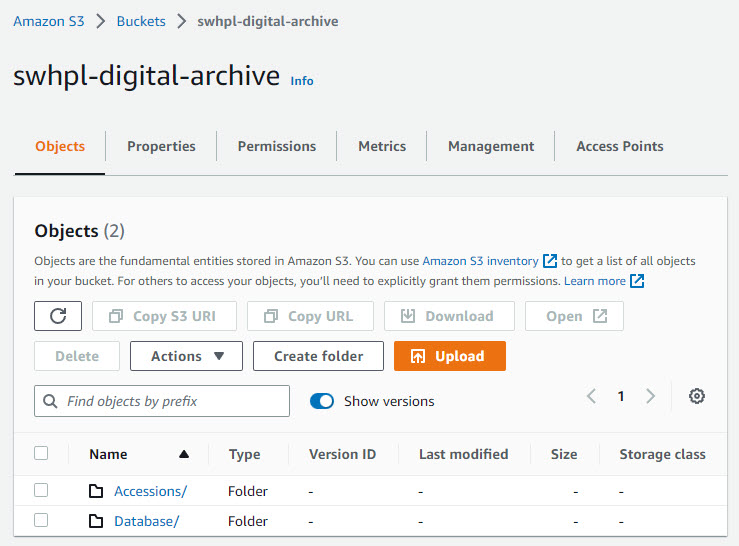The width and height of the screenshot is (739, 546).
Task: Focus the Find objects by prefix field
Action: (162, 401)
